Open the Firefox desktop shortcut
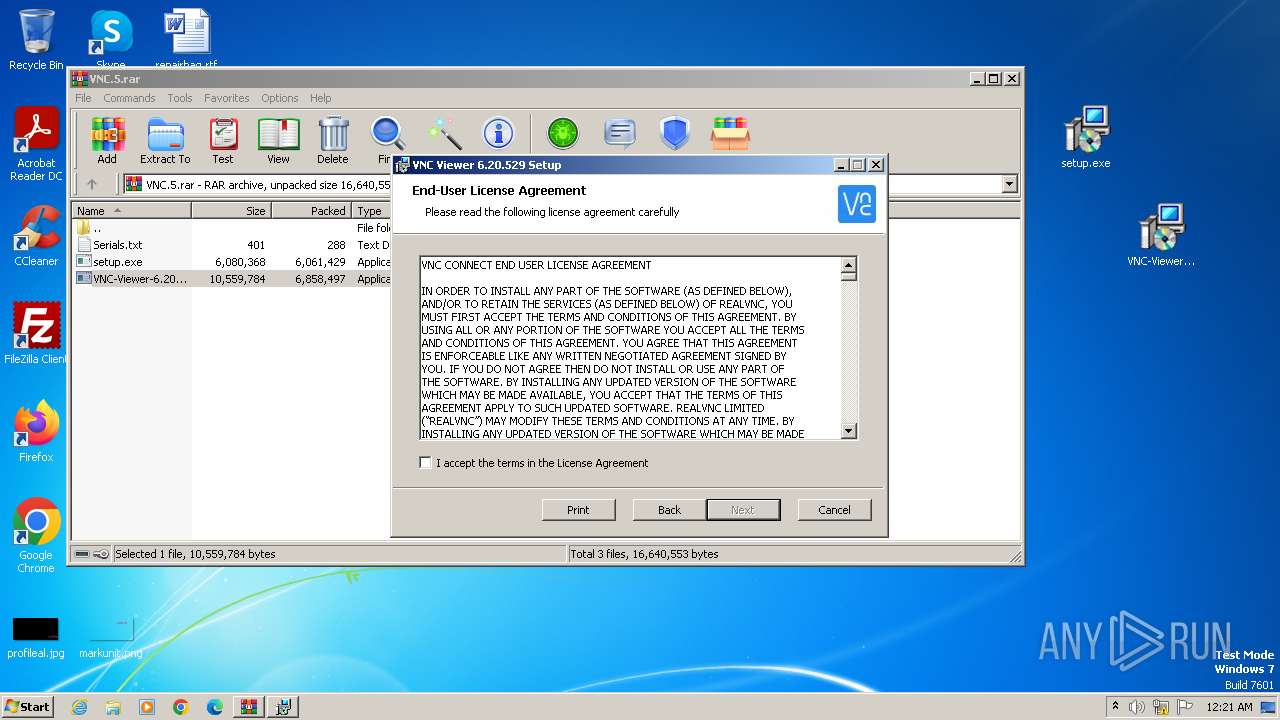The image size is (1280, 720). point(36,432)
